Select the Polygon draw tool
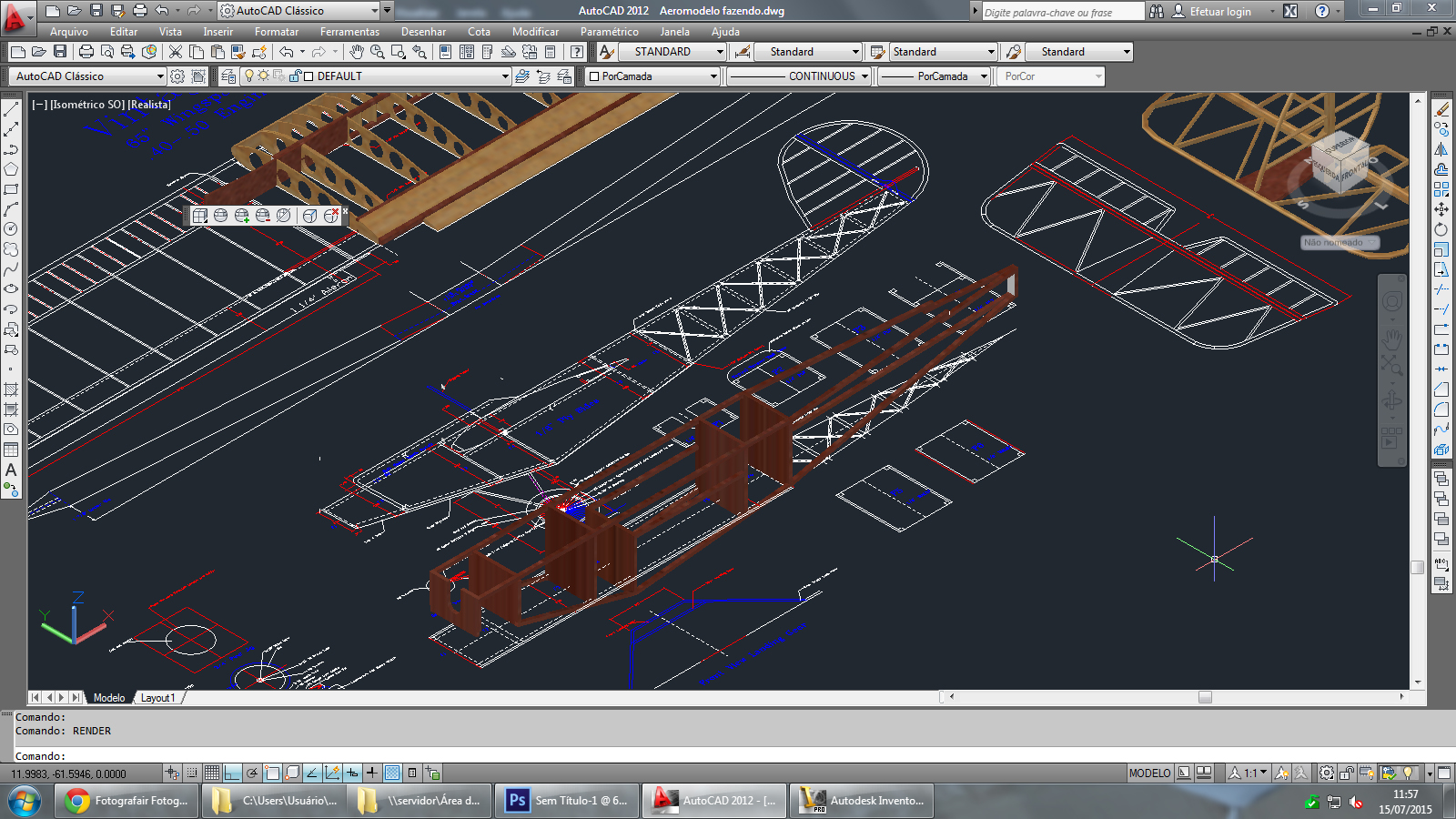Image resolution: width=1456 pixels, height=819 pixels. 12,168
